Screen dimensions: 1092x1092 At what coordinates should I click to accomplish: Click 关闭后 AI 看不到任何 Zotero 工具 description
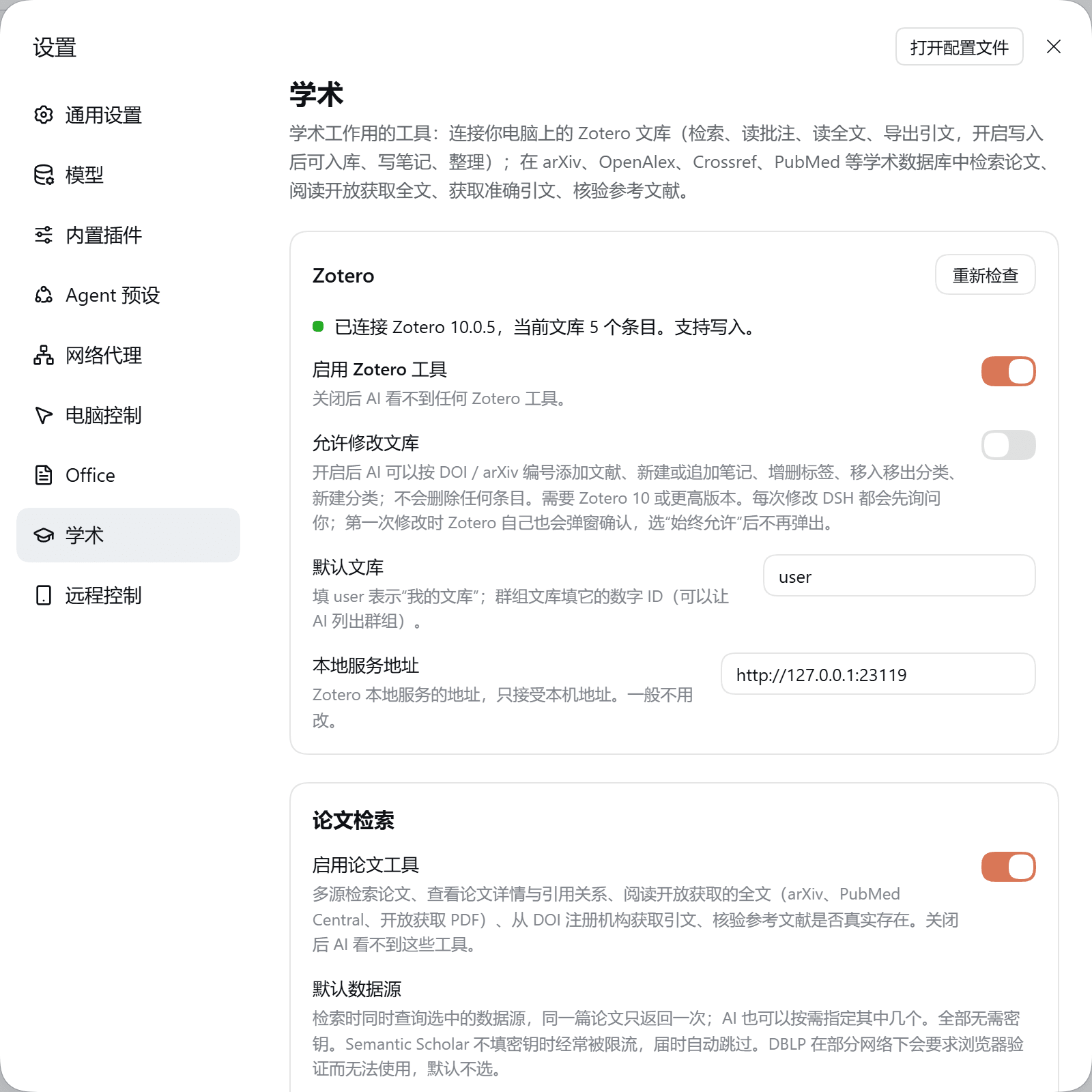pyautogui.click(x=440, y=399)
